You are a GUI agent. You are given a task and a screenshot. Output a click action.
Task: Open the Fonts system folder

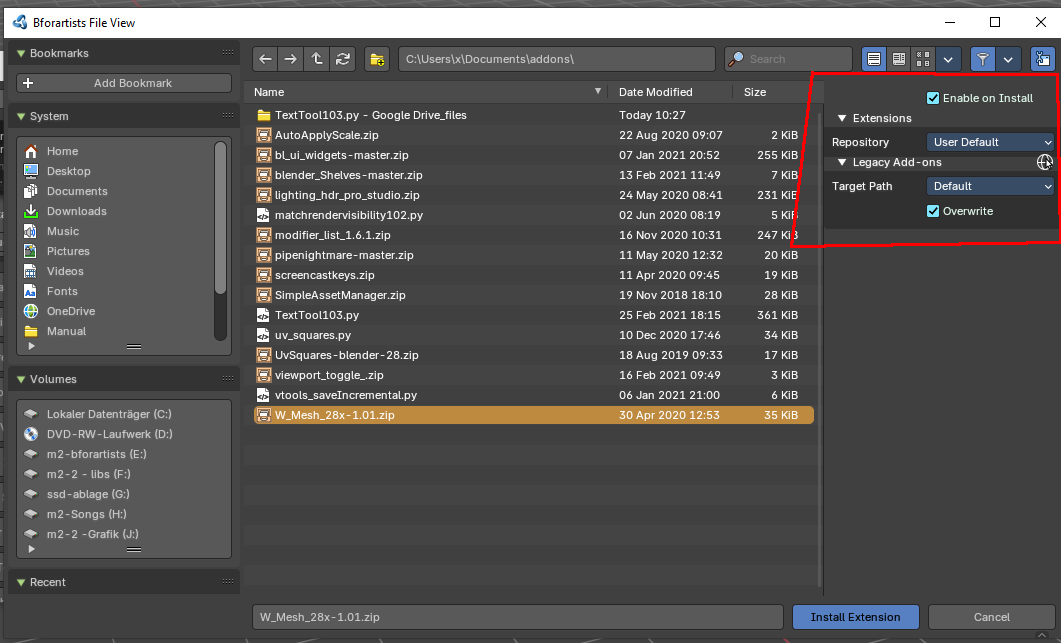pos(62,291)
